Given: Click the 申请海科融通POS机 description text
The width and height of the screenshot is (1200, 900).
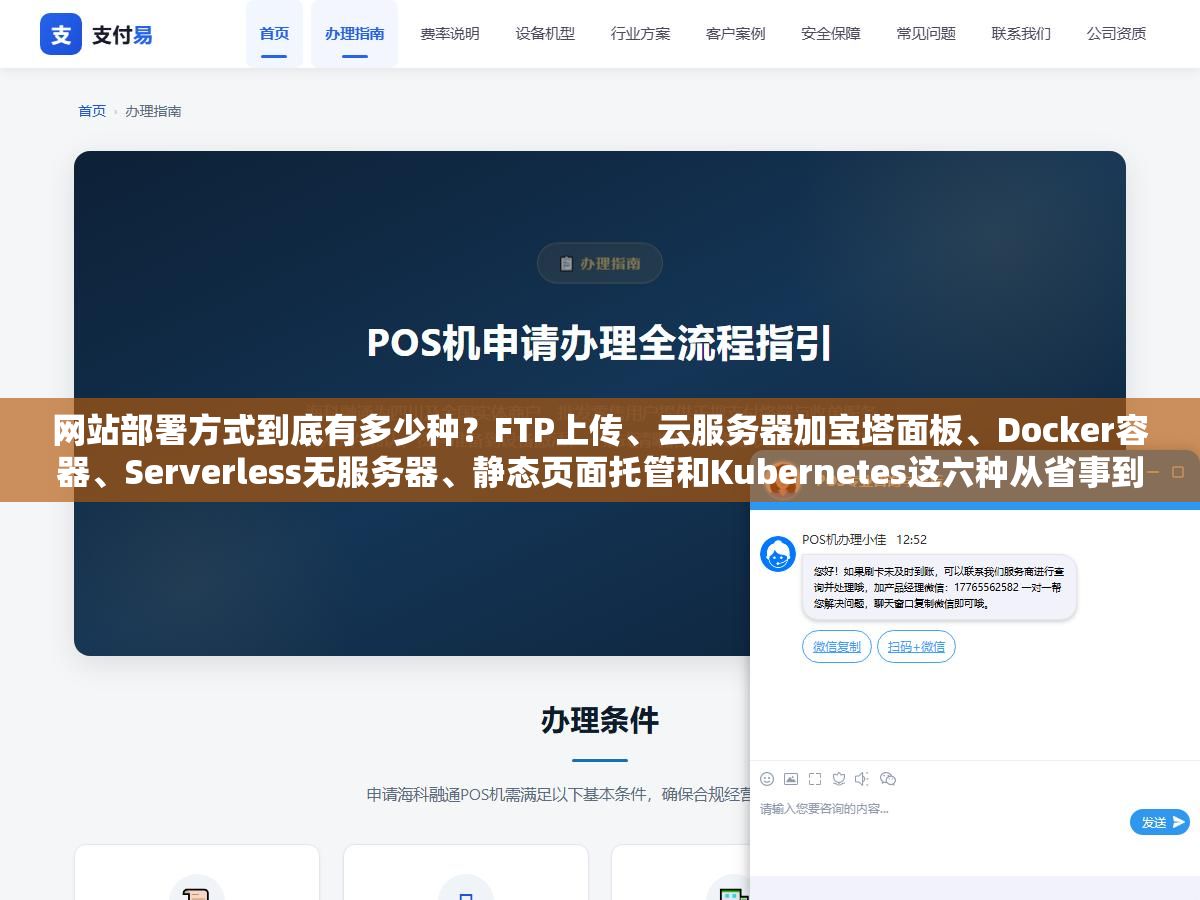Looking at the screenshot, I should (558, 795).
